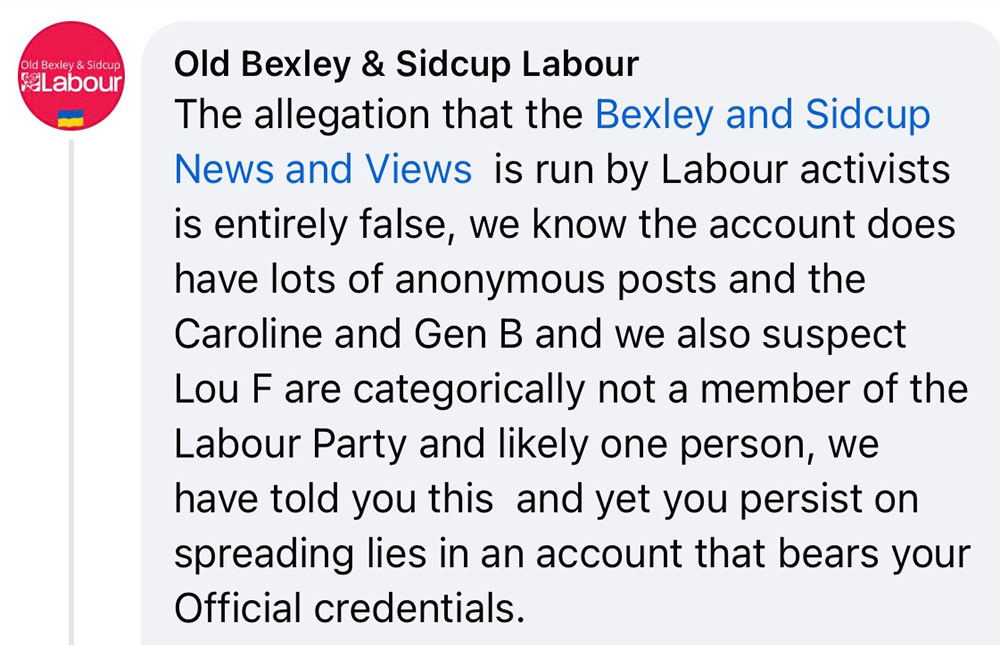Screen dimensions: 1000x645
Task: Open commenter name 'Old Bexley & Sidcup Labour'
Action: [406, 65]
